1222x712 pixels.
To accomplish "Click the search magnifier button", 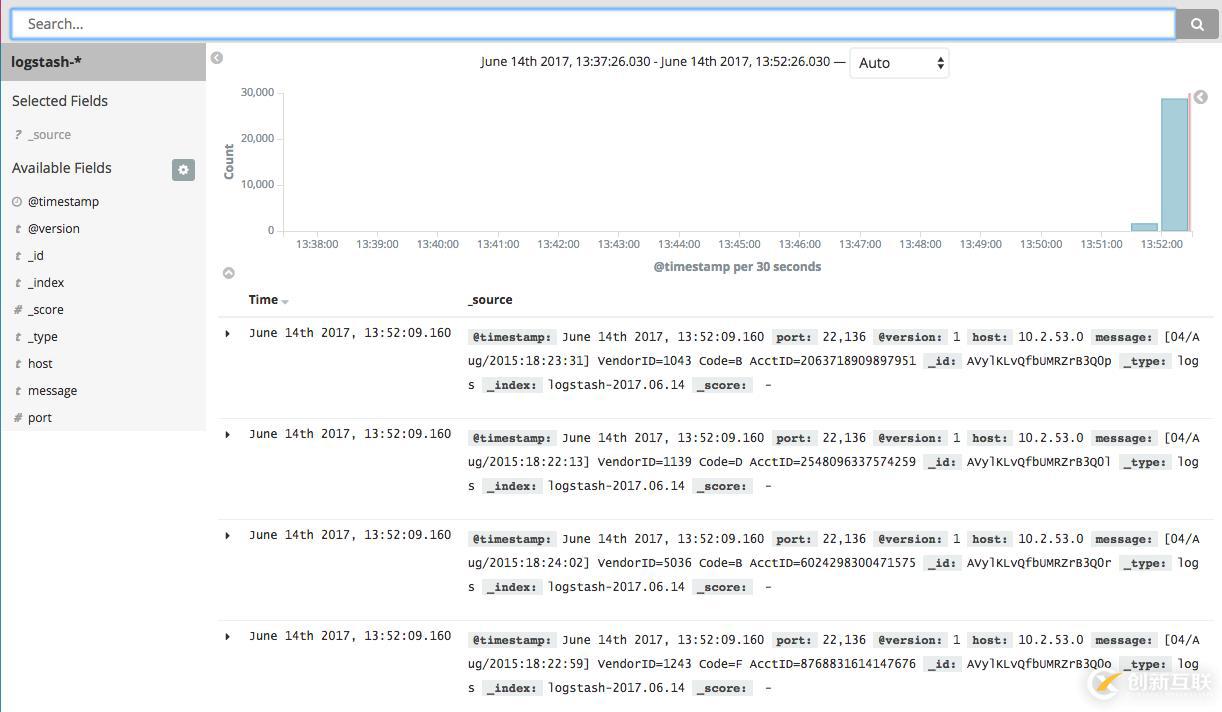I will (1196, 23).
